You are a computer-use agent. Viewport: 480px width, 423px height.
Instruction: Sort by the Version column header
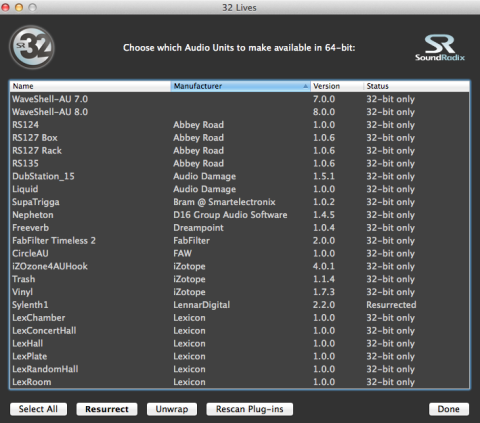[x=337, y=86]
